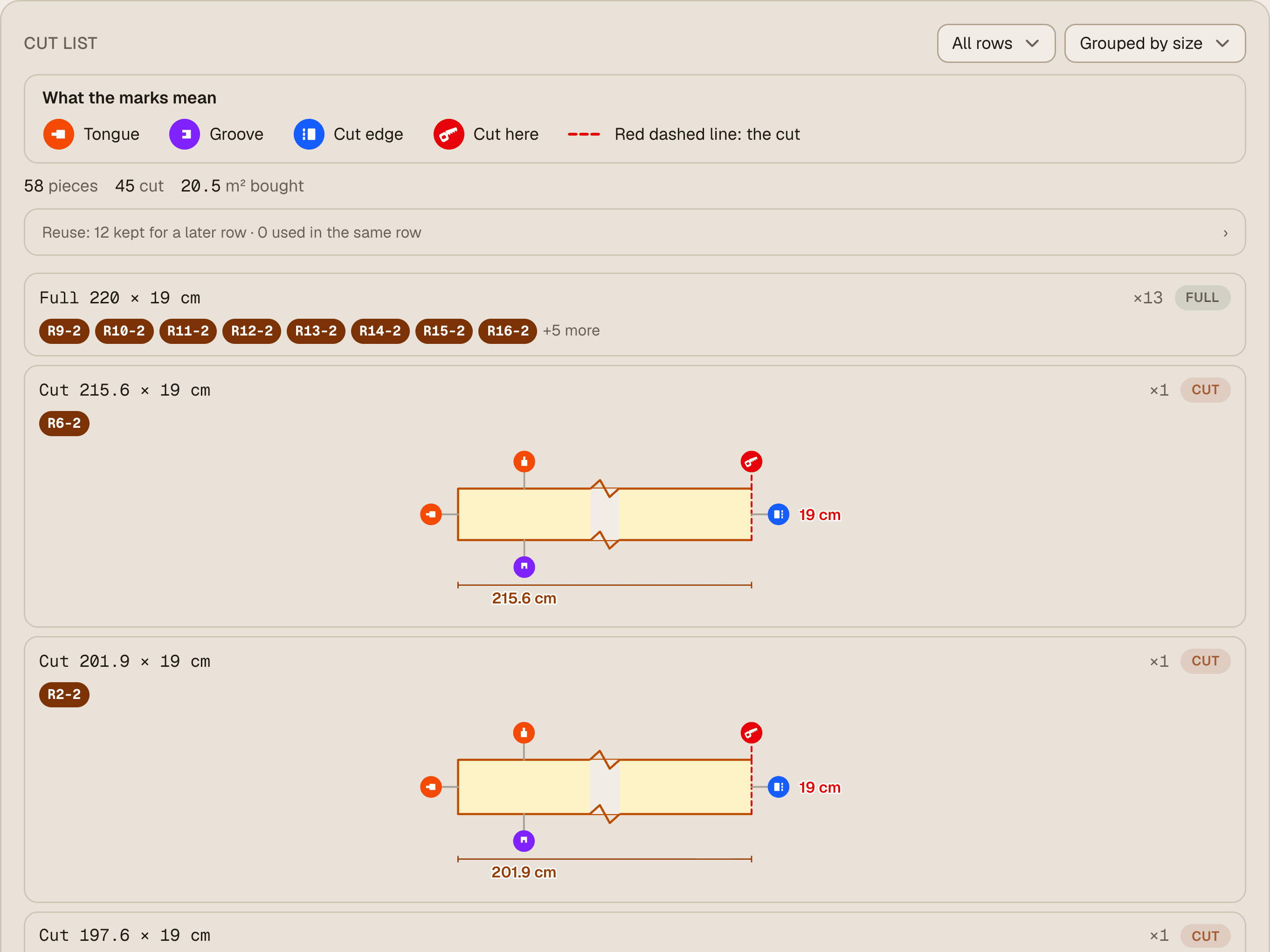
Task: Click the Groove legend icon
Action: 184,134
